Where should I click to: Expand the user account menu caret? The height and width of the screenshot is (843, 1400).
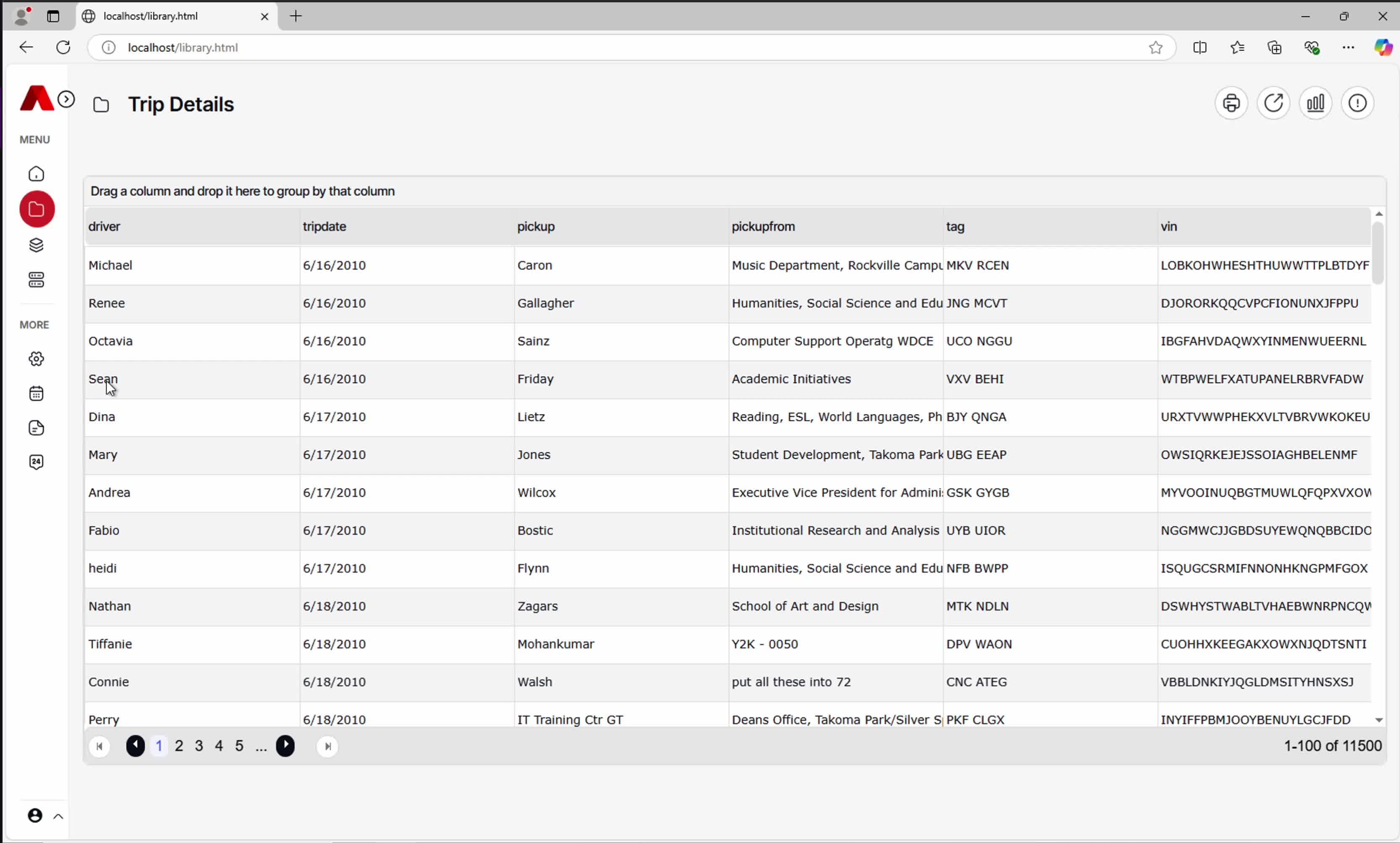[x=58, y=816]
